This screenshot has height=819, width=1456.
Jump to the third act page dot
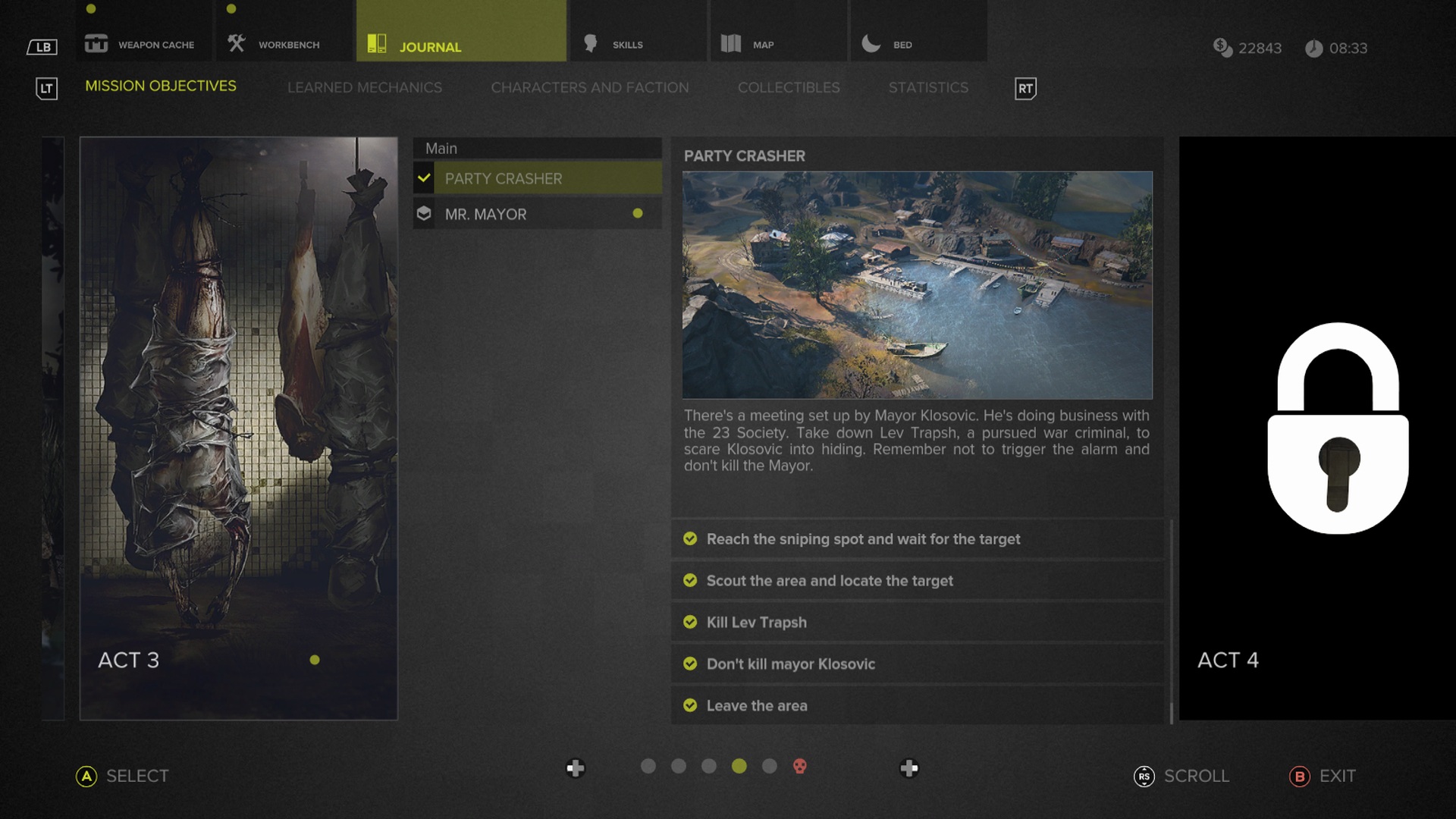click(709, 766)
